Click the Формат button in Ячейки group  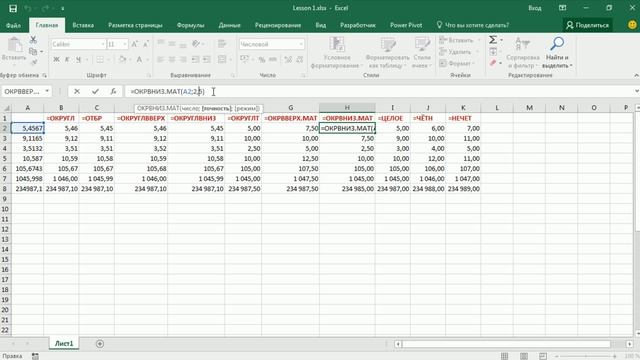point(456,63)
